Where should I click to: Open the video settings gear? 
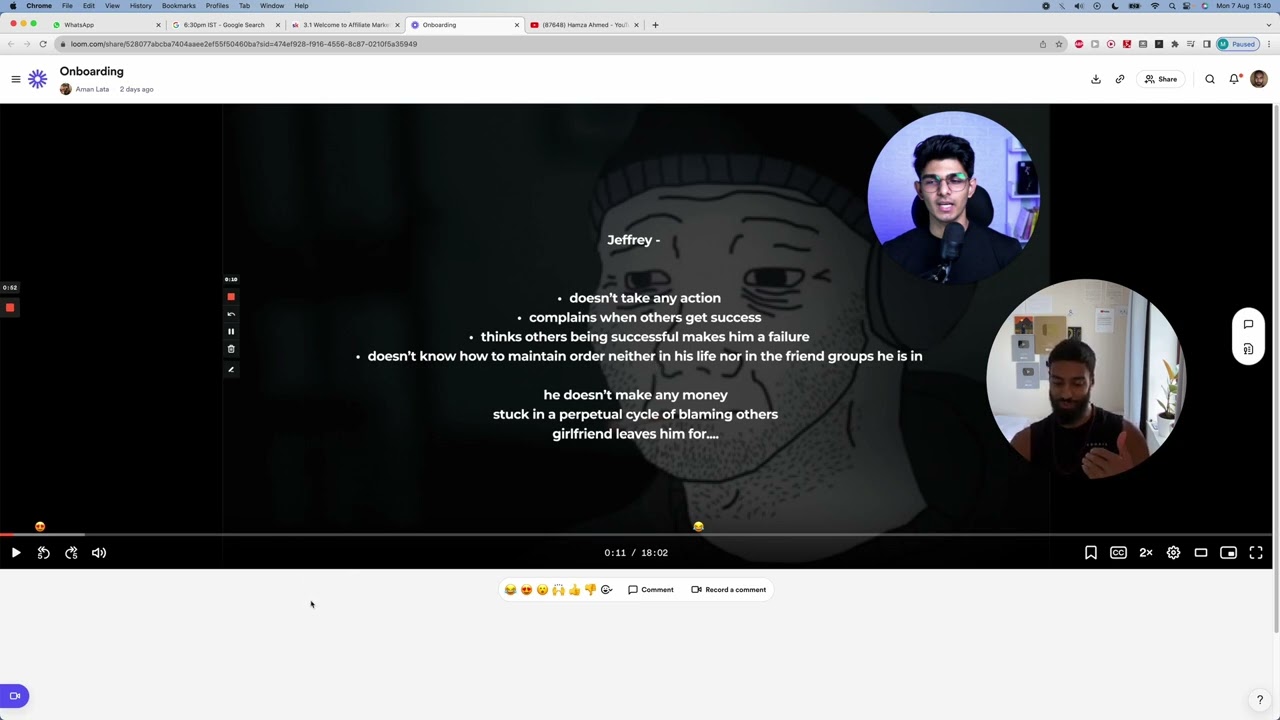[x=1173, y=553]
